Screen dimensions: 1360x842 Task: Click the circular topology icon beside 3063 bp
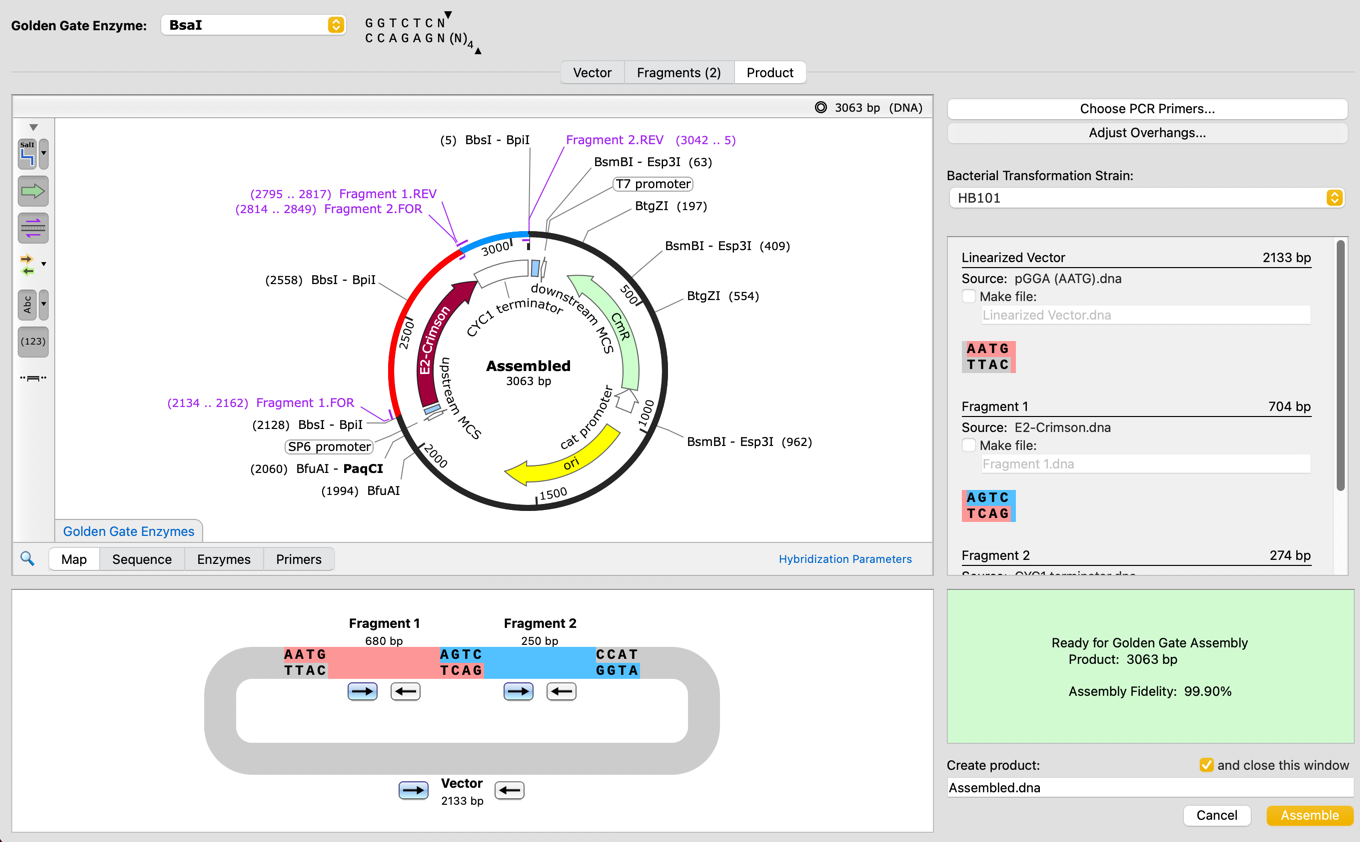tap(821, 107)
